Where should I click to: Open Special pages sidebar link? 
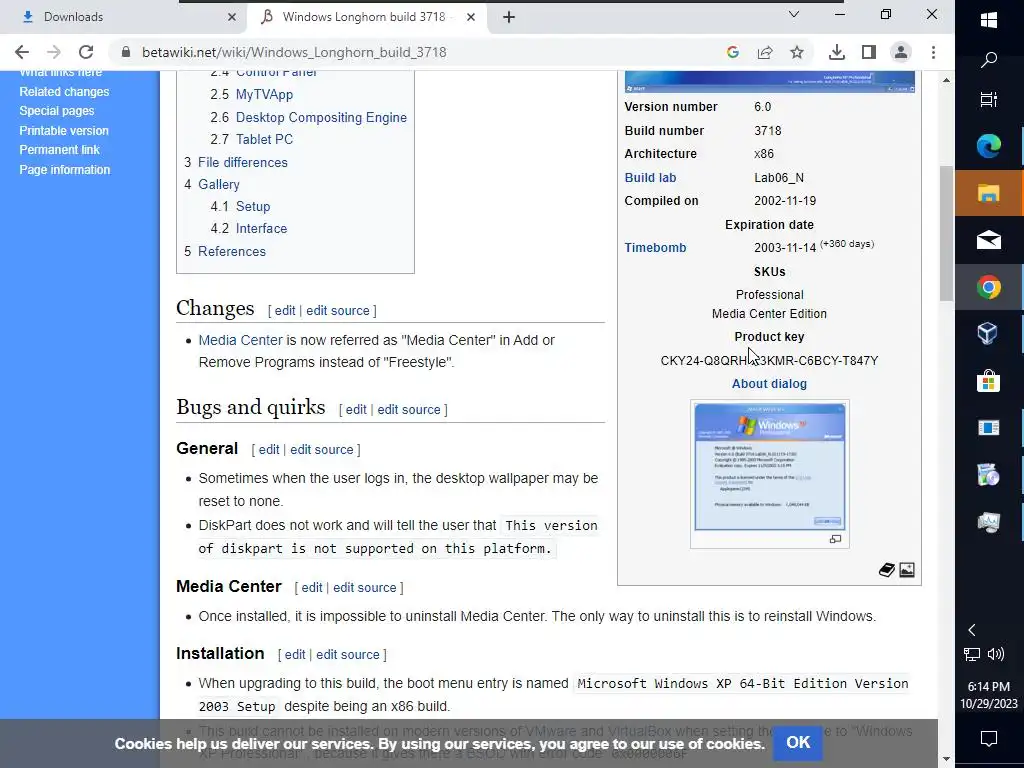57,111
